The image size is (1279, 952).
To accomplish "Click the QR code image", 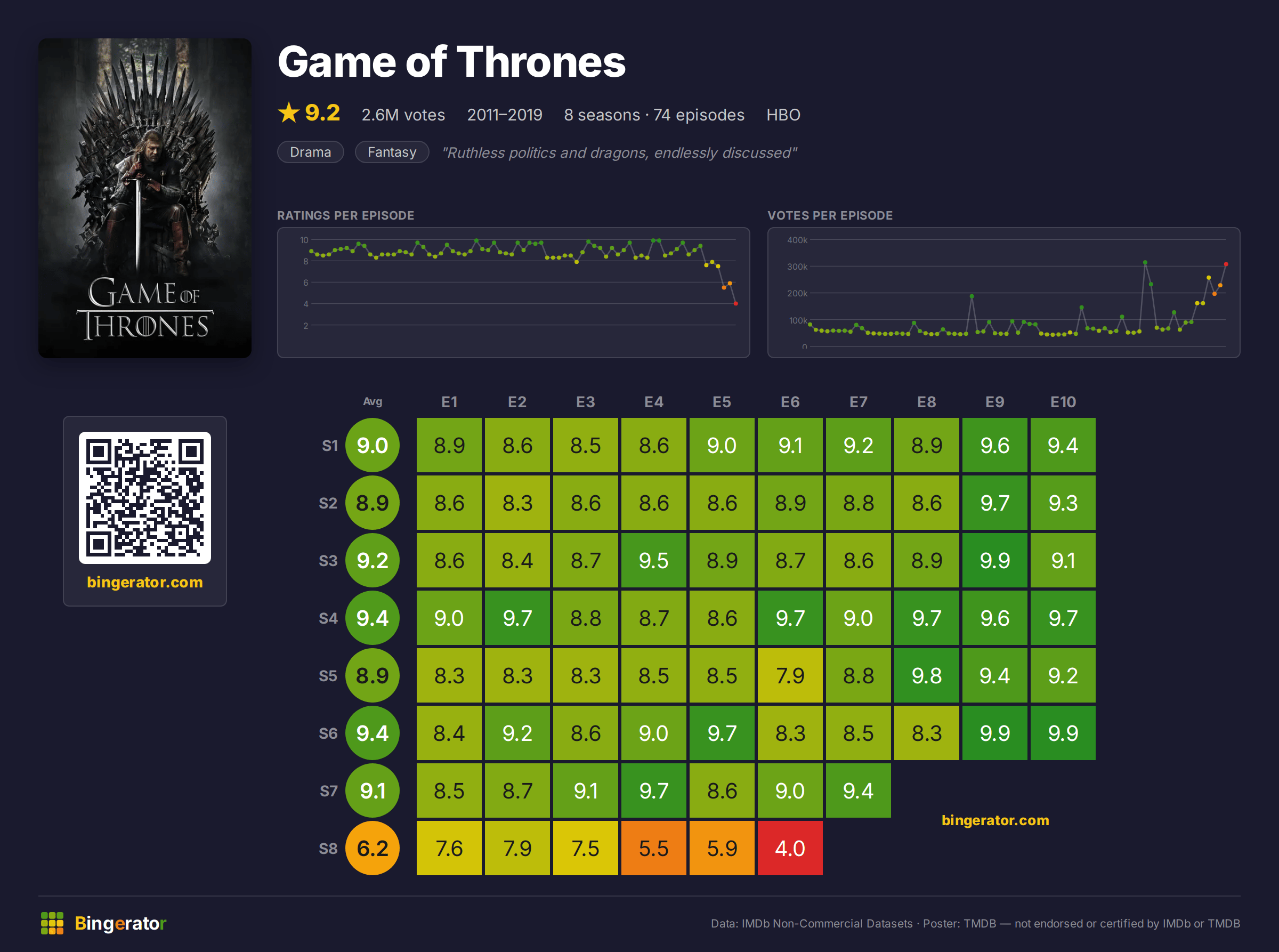I will [144, 497].
